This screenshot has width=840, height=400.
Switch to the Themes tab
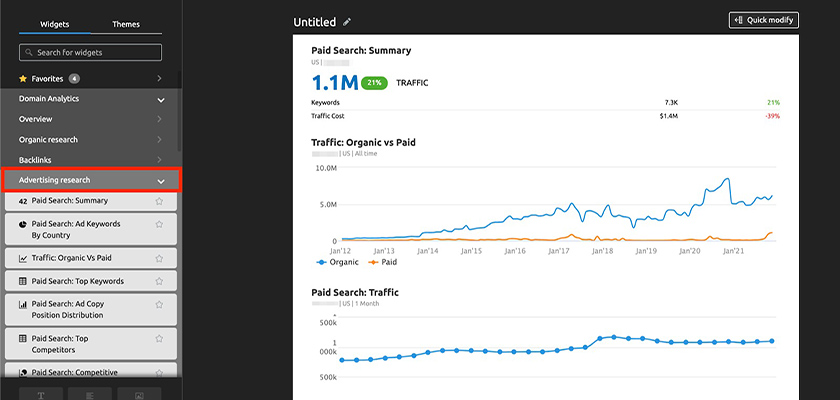pos(126,24)
